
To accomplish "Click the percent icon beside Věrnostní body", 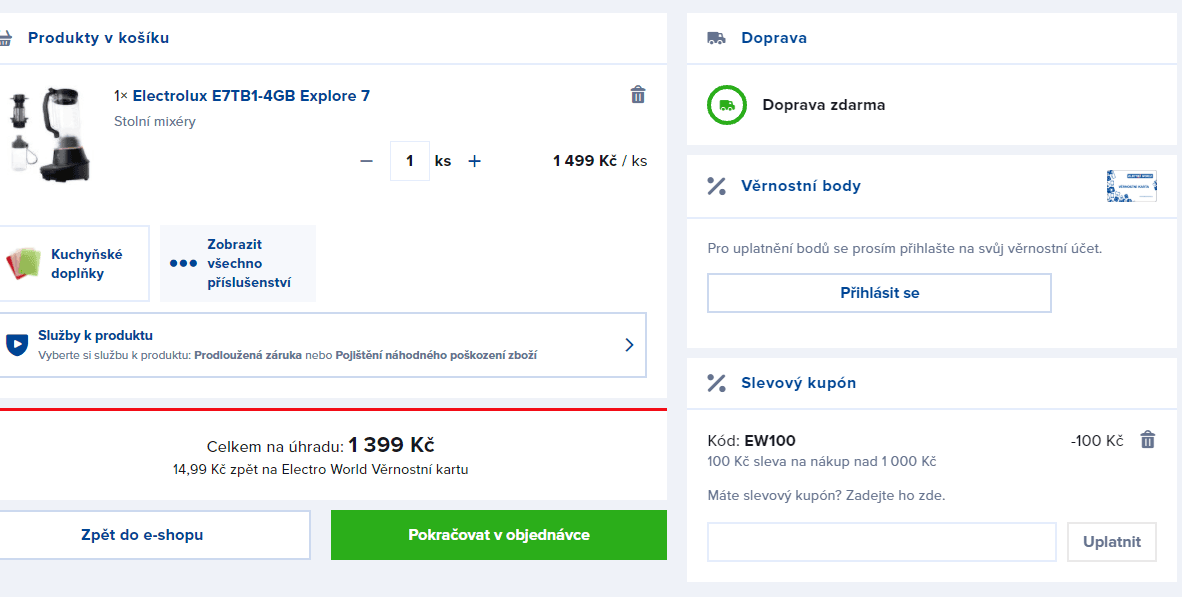I will tap(716, 185).
